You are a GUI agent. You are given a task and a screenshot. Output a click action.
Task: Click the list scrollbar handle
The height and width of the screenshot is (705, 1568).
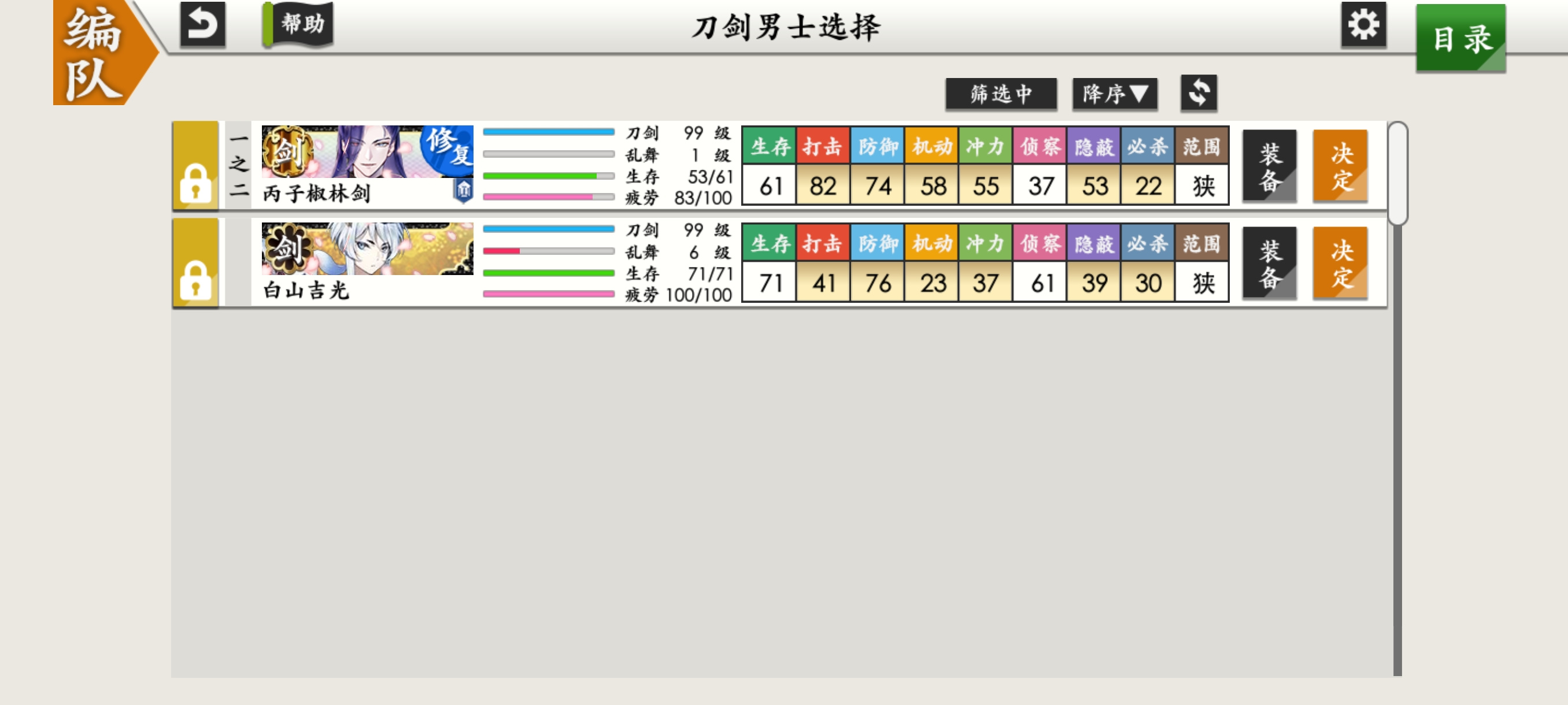click(1397, 173)
